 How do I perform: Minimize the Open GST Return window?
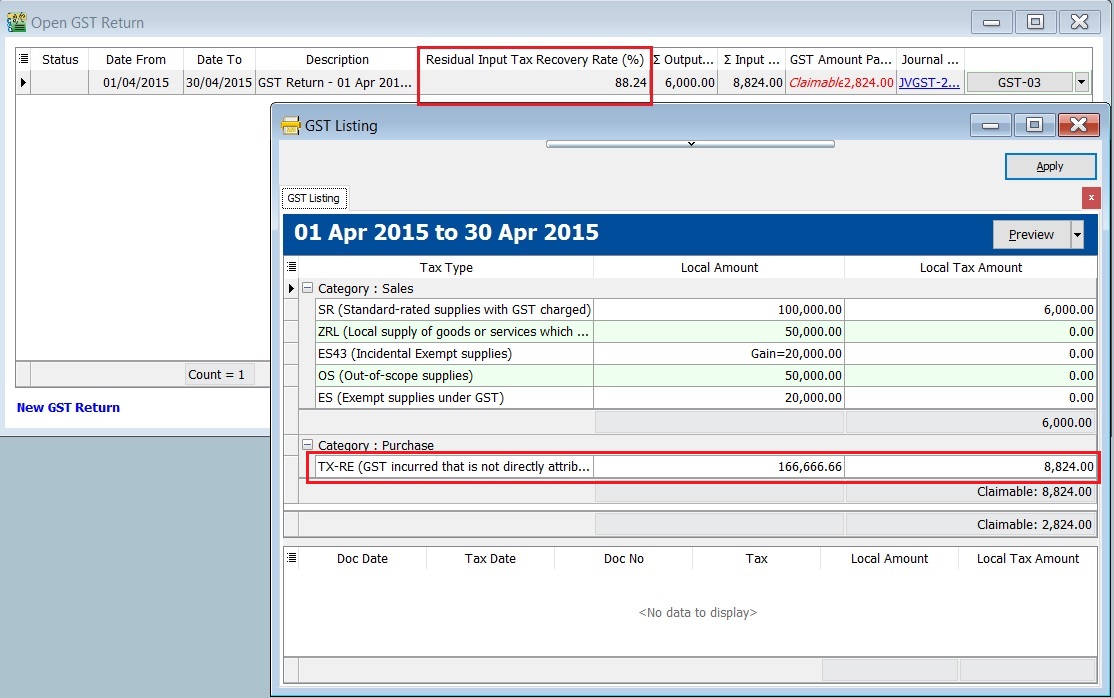click(x=991, y=22)
